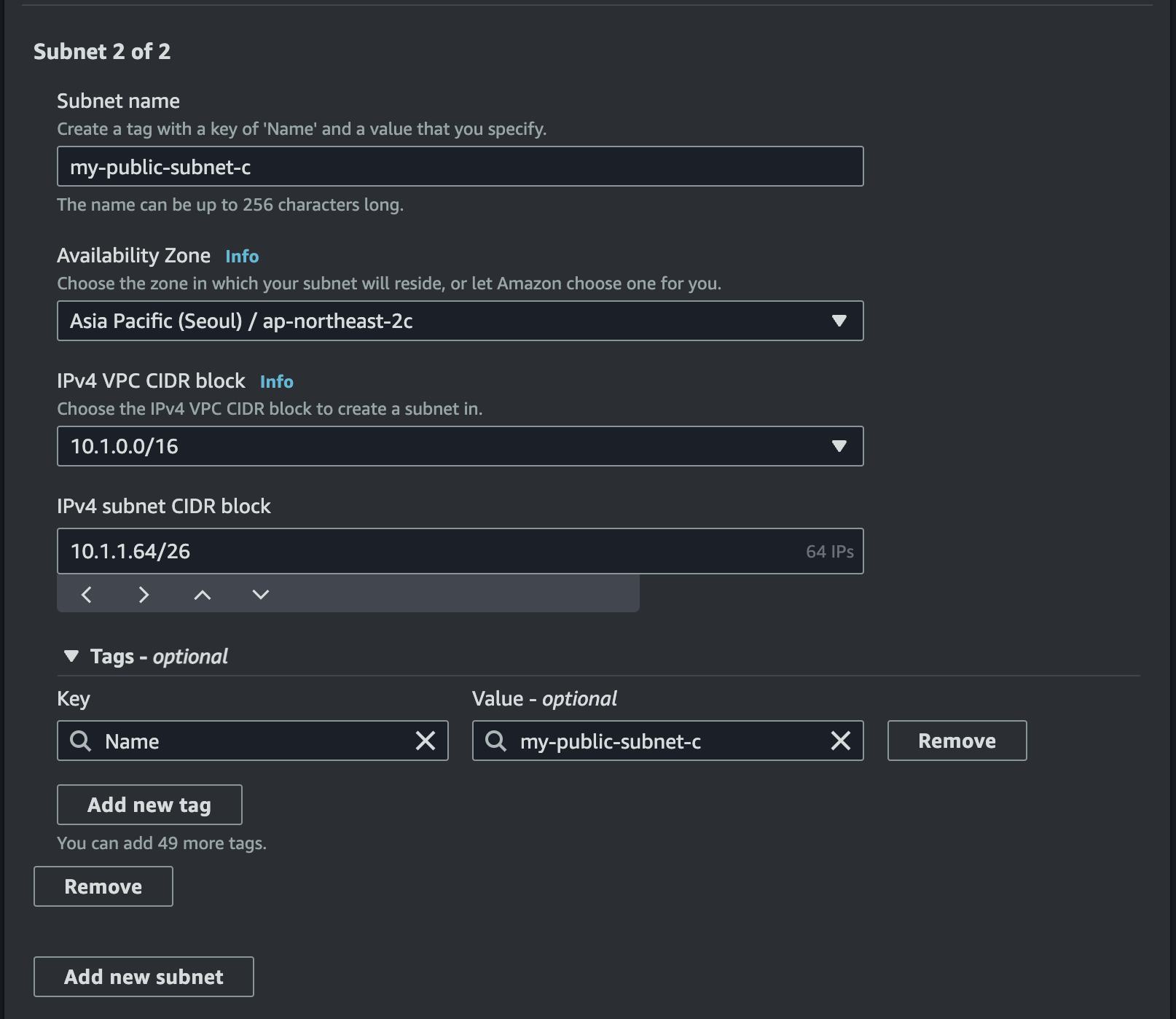Viewport: 1176px width, 1019px height.
Task: Click the search icon in the Key field
Action: [x=80, y=741]
